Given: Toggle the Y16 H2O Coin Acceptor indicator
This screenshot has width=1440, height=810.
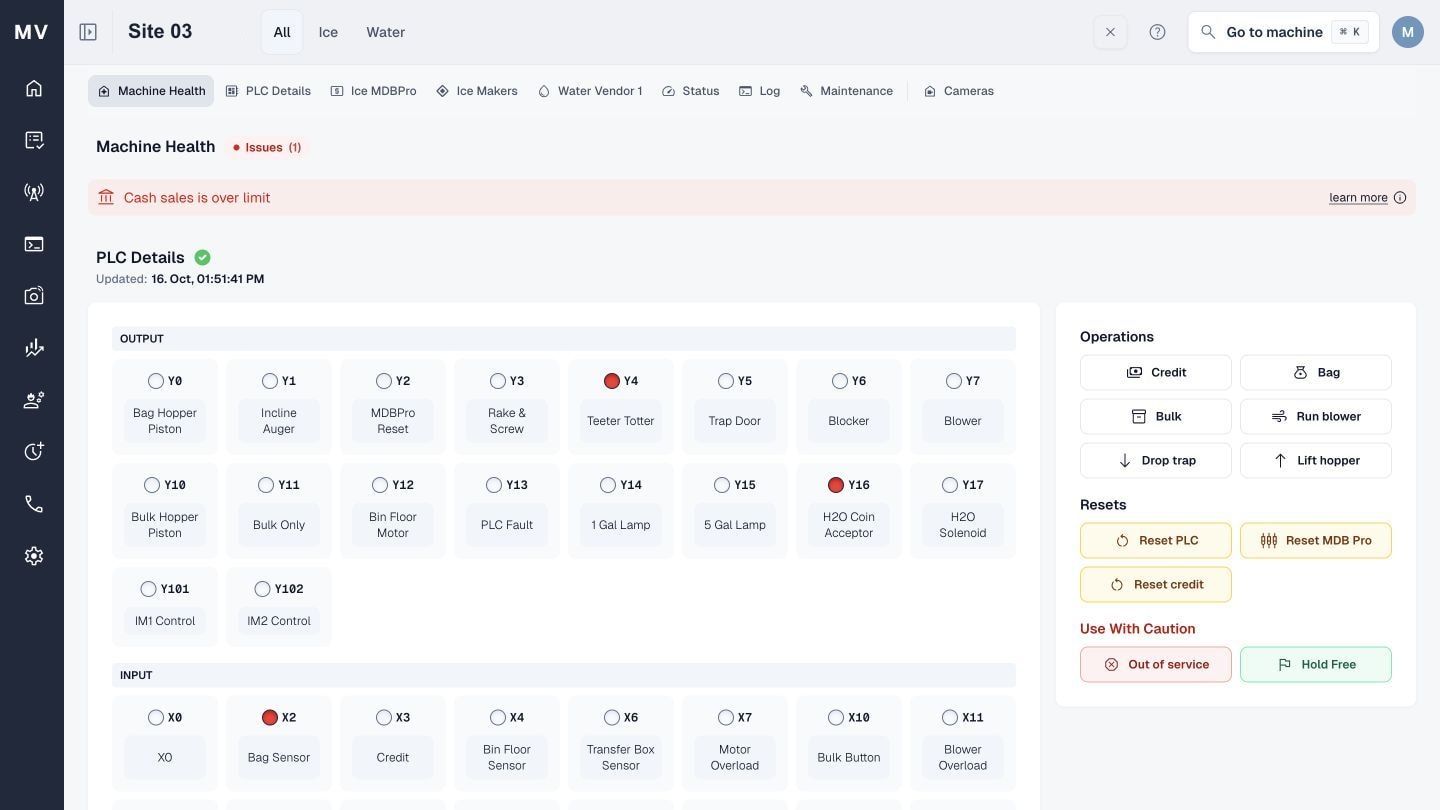Looking at the screenshot, I should point(836,485).
